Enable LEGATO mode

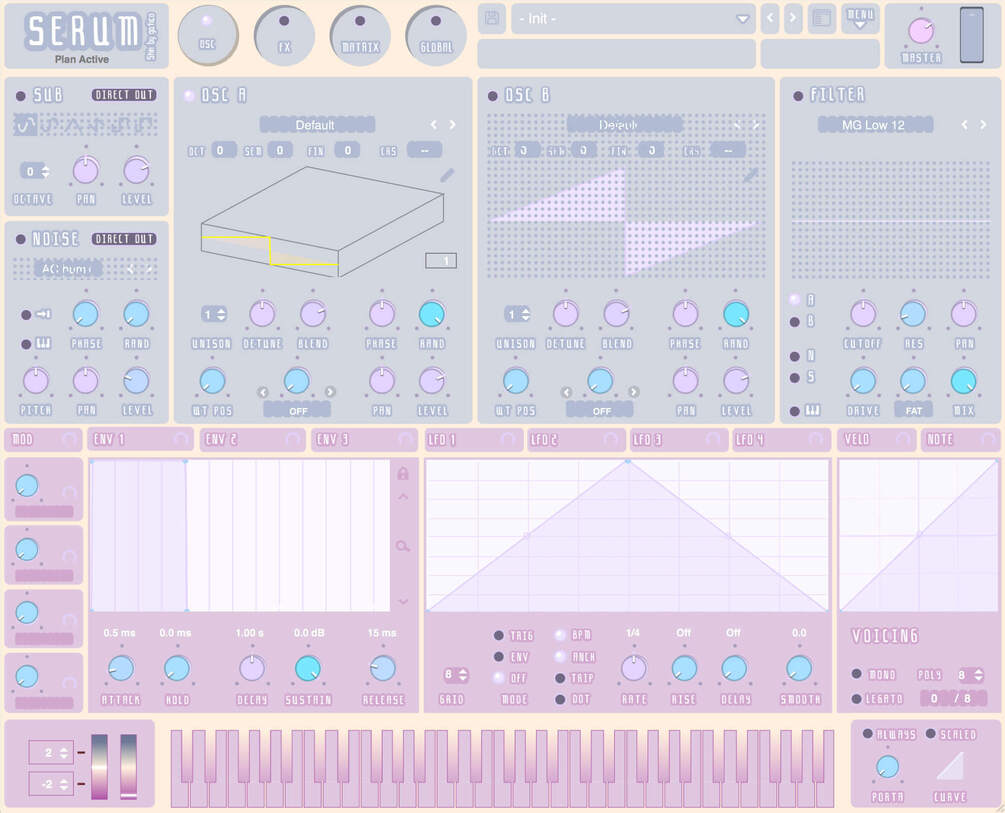click(x=856, y=699)
